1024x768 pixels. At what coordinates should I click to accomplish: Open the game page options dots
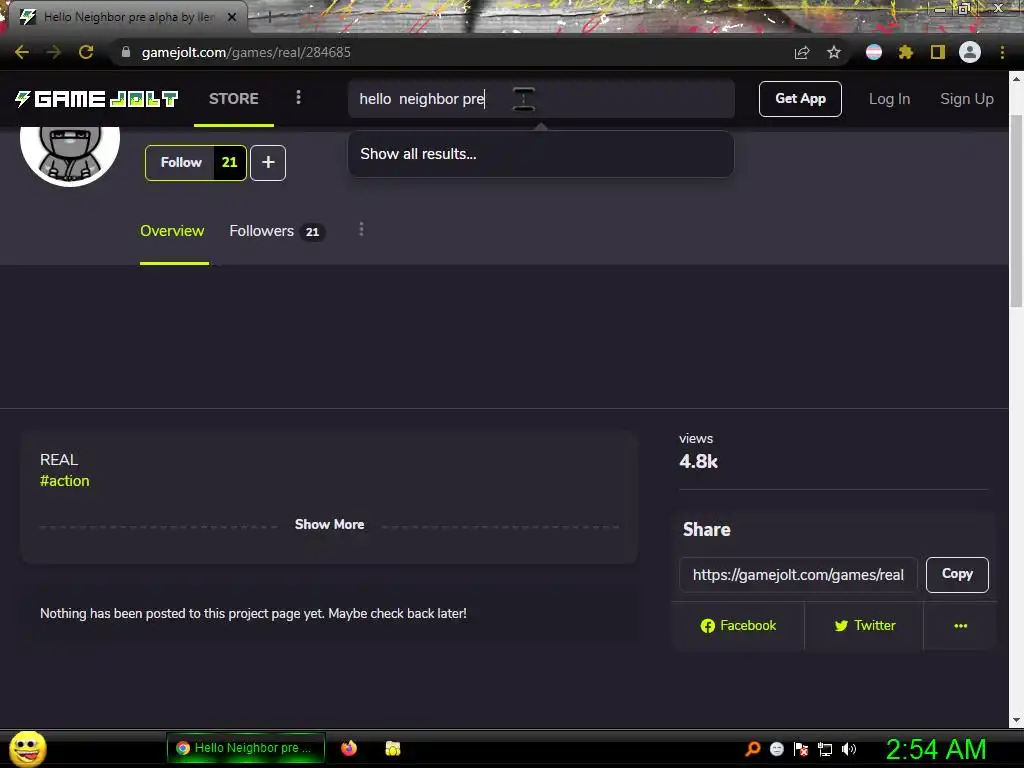point(361,229)
